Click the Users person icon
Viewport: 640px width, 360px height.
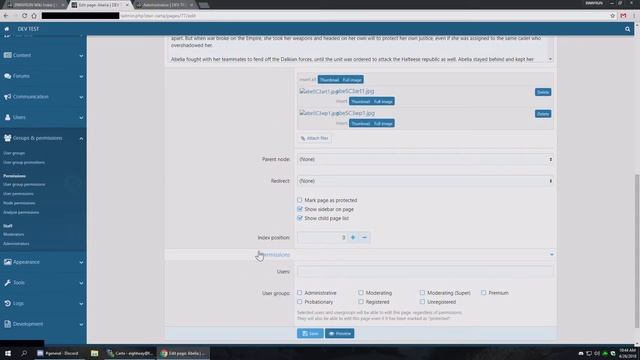click(7, 117)
